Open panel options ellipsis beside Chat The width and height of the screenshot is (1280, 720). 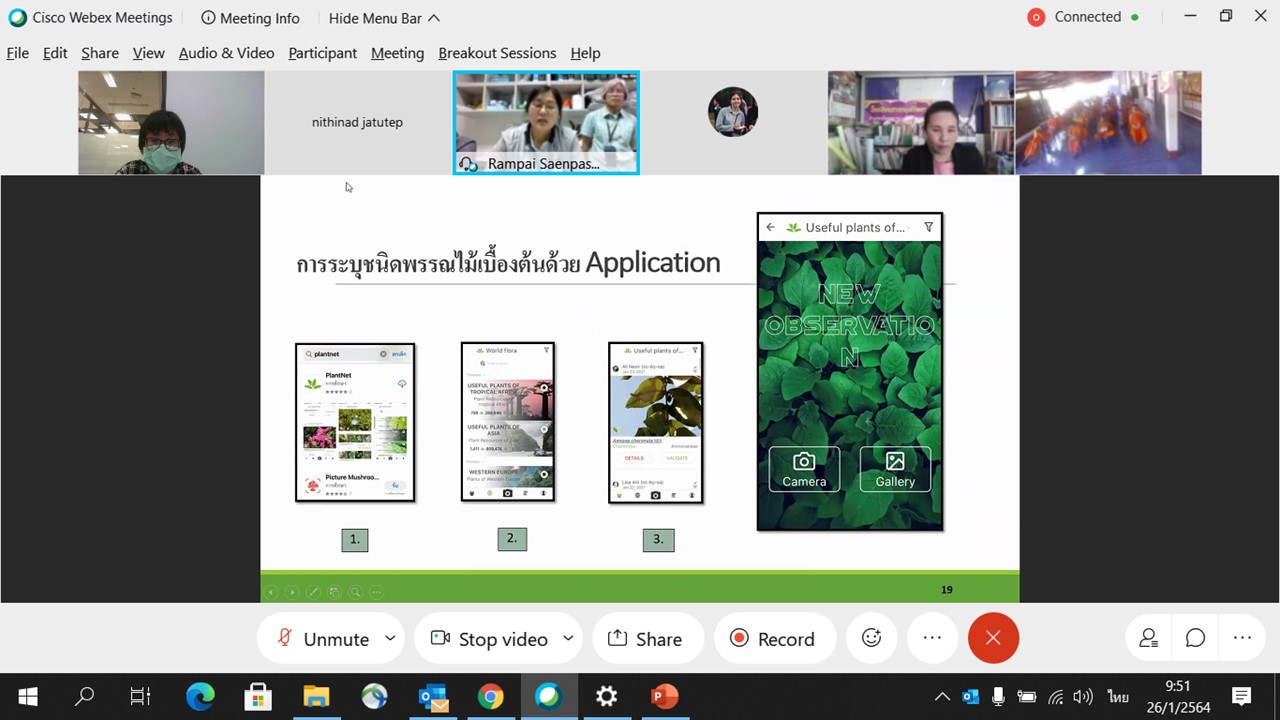[1242, 638]
